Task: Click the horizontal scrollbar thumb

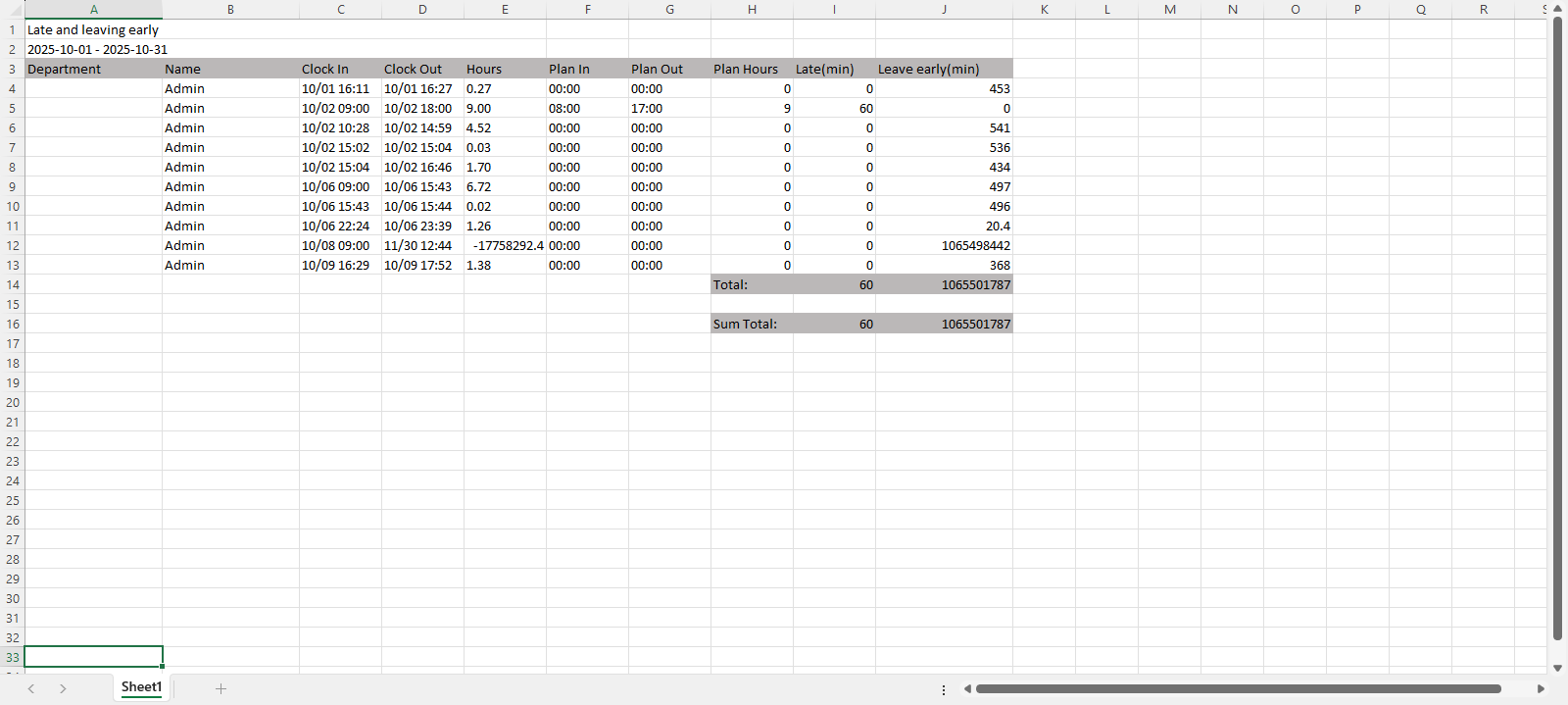Action: [1238, 688]
